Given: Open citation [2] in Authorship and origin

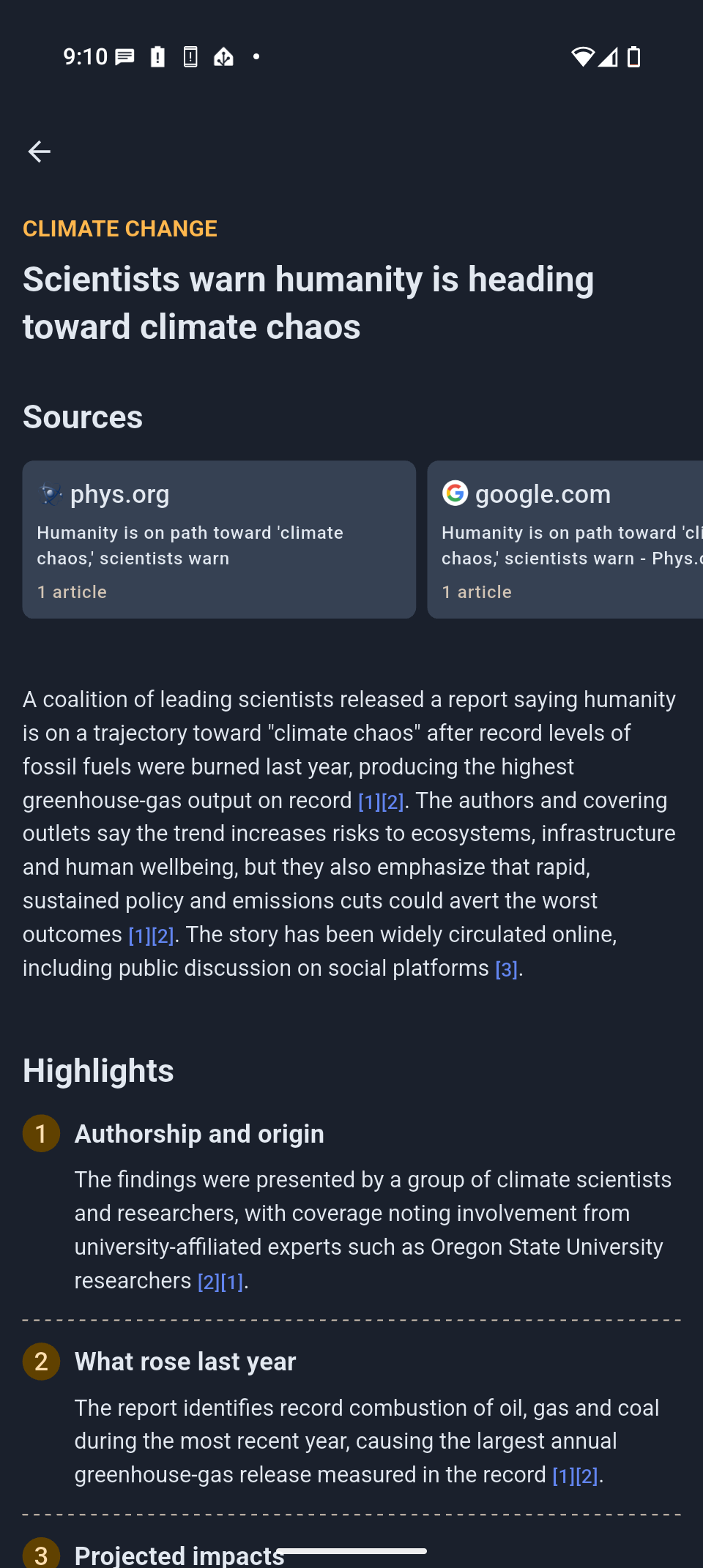Looking at the screenshot, I should click(x=209, y=1282).
